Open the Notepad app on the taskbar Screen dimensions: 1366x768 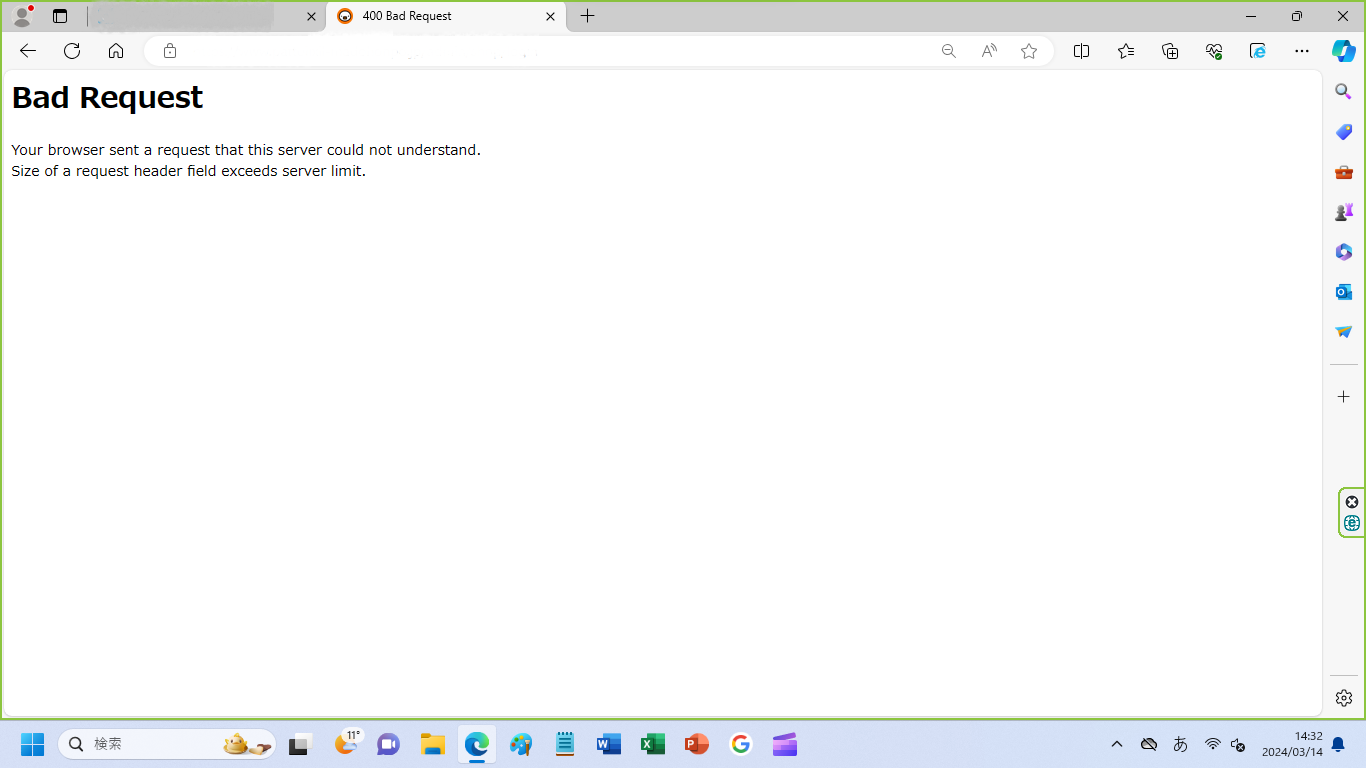pos(565,744)
